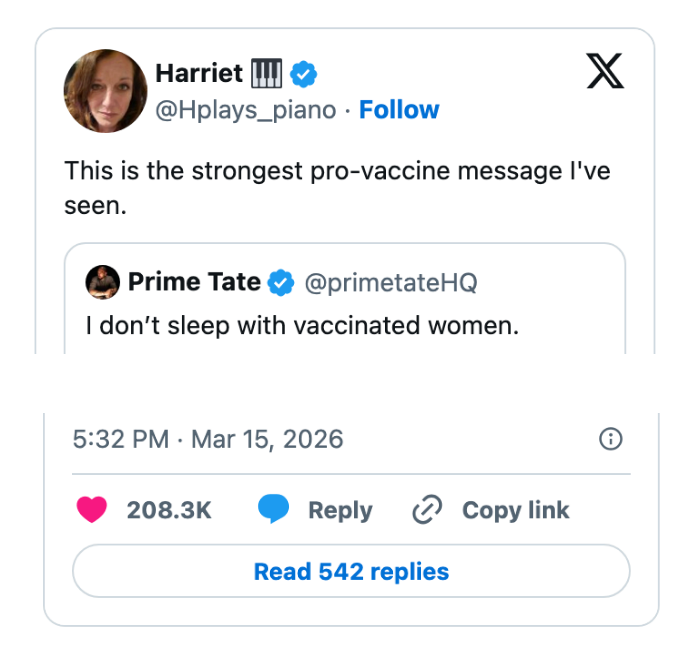The height and width of the screenshot is (654, 694).
Task: Click the Prime Tate display name
Action: pyautogui.click(x=194, y=283)
